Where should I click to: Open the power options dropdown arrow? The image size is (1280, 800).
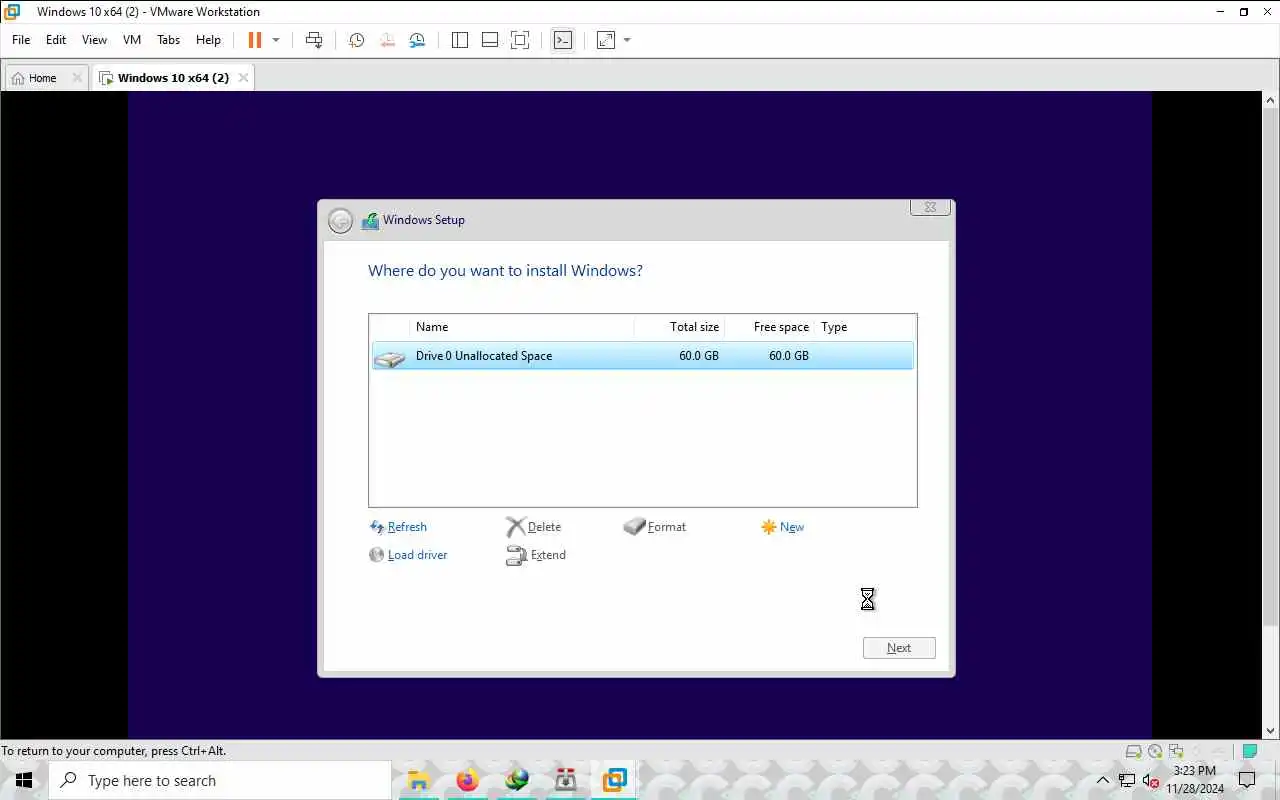(276, 40)
